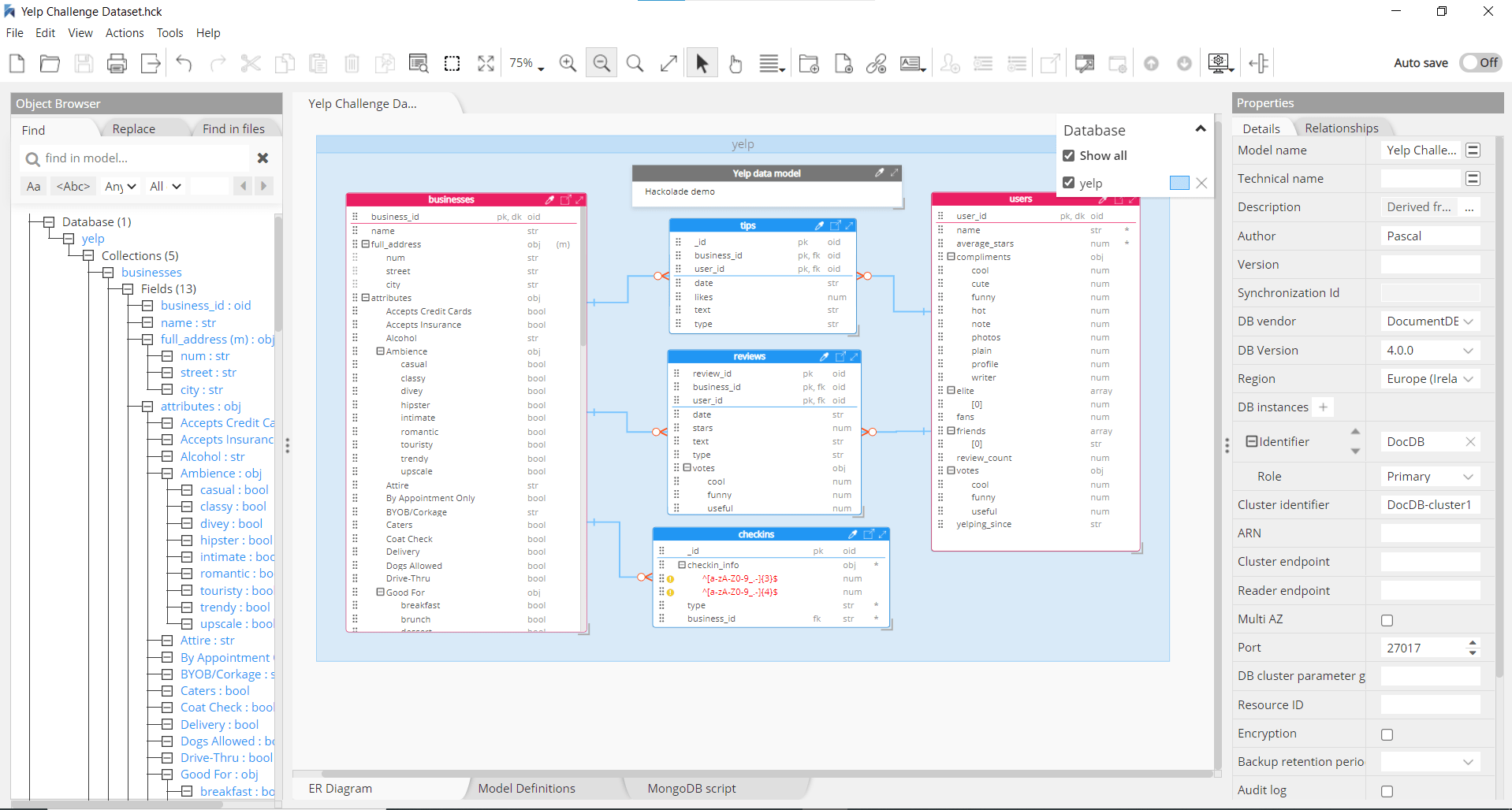This screenshot has height=810, width=1512.
Task: Collapse the Collections (5) tree node
Action: (x=88, y=256)
